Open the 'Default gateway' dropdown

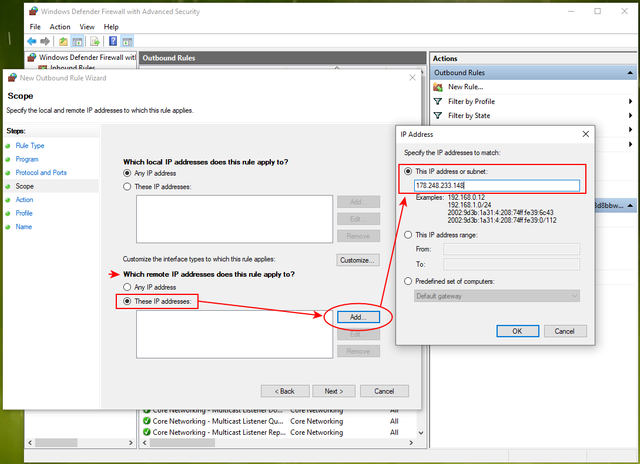[x=497, y=296]
